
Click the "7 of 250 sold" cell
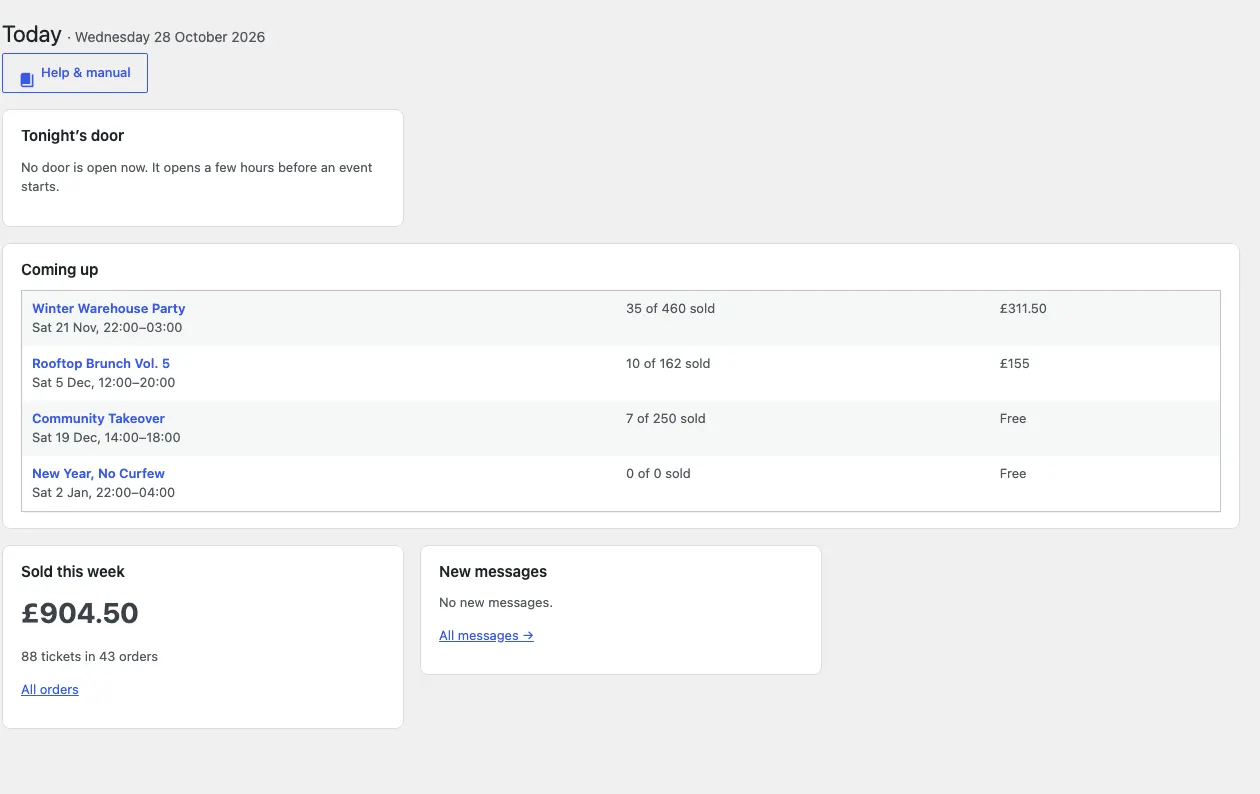pos(666,419)
